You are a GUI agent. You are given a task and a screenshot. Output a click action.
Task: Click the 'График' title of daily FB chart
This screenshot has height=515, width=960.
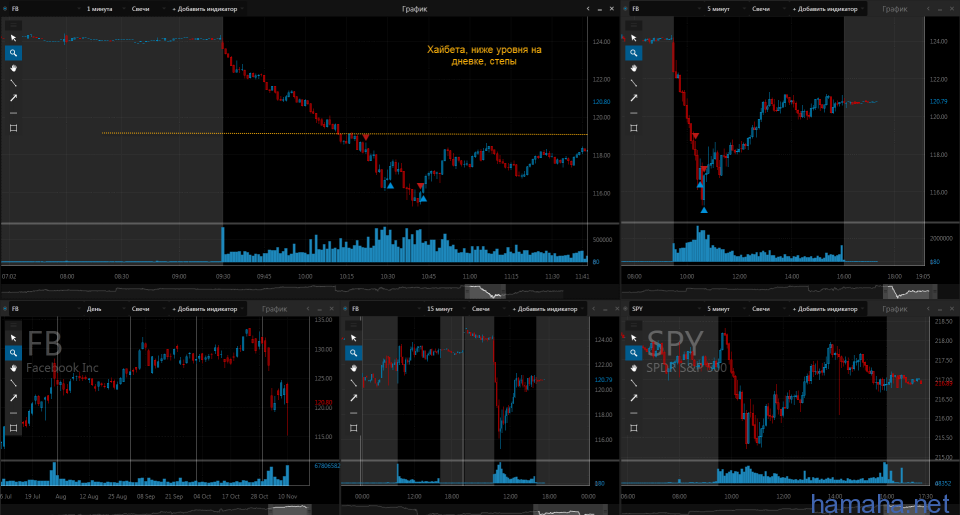pyautogui.click(x=274, y=309)
